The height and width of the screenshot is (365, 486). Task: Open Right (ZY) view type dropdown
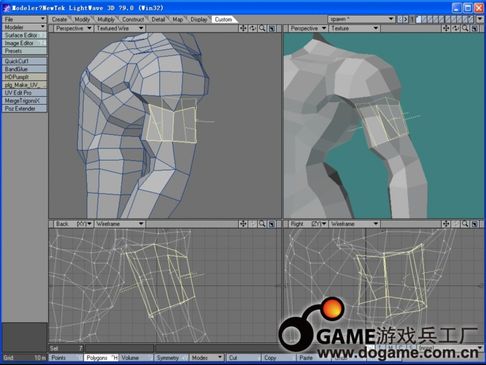coord(308,224)
